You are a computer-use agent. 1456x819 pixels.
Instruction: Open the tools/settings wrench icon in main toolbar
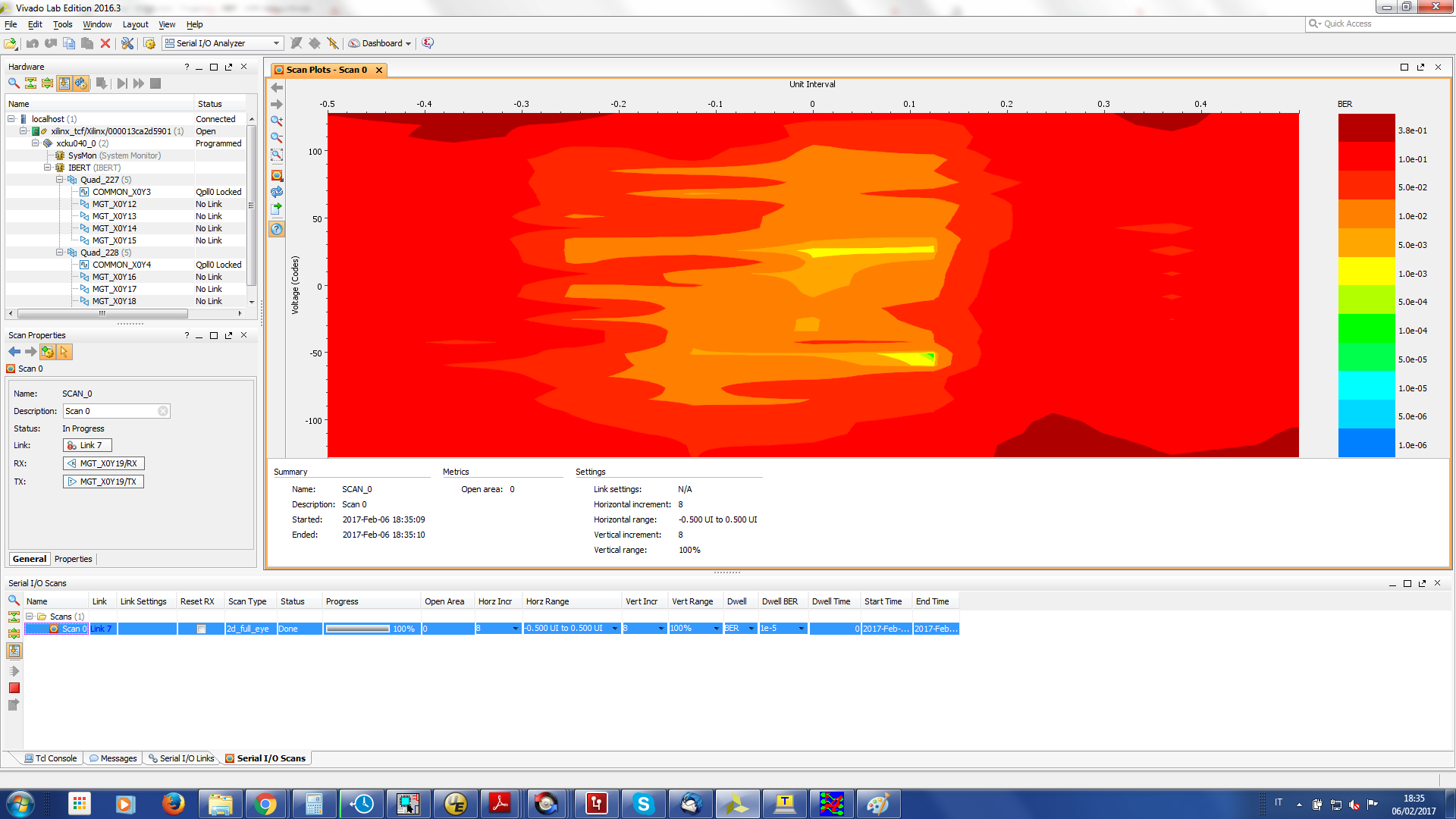pyautogui.click(x=127, y=43)
